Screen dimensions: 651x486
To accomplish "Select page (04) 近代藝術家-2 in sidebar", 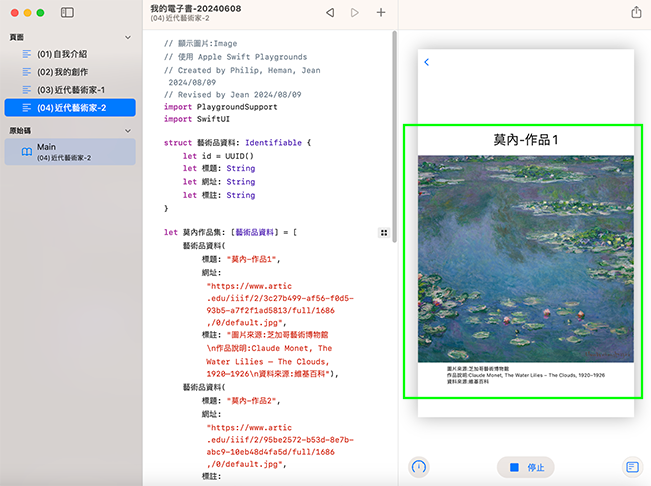I will pyautogui.click(x=69, y=107).
